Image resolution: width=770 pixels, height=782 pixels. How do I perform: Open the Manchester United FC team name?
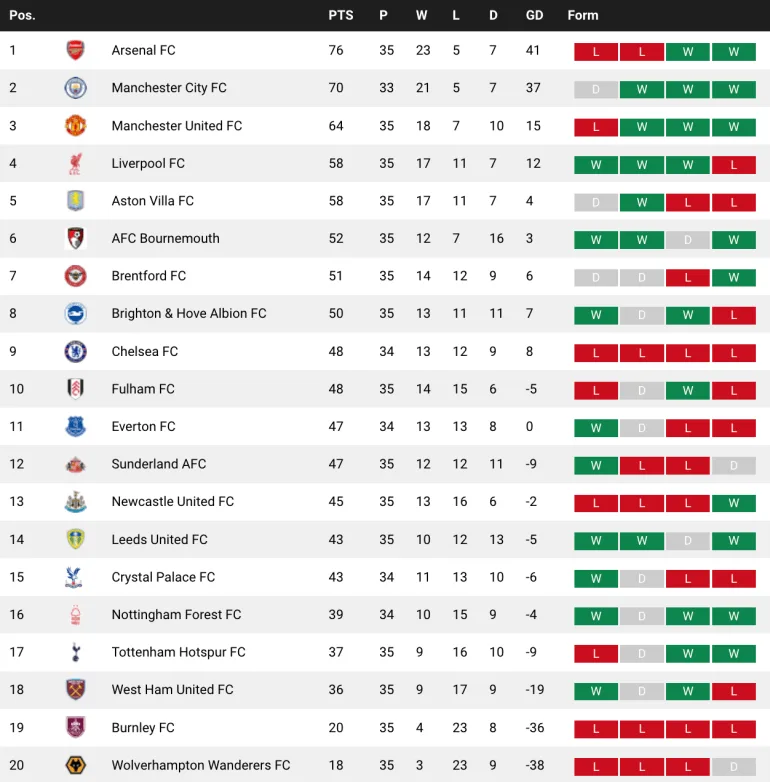(x=177, y=126)
